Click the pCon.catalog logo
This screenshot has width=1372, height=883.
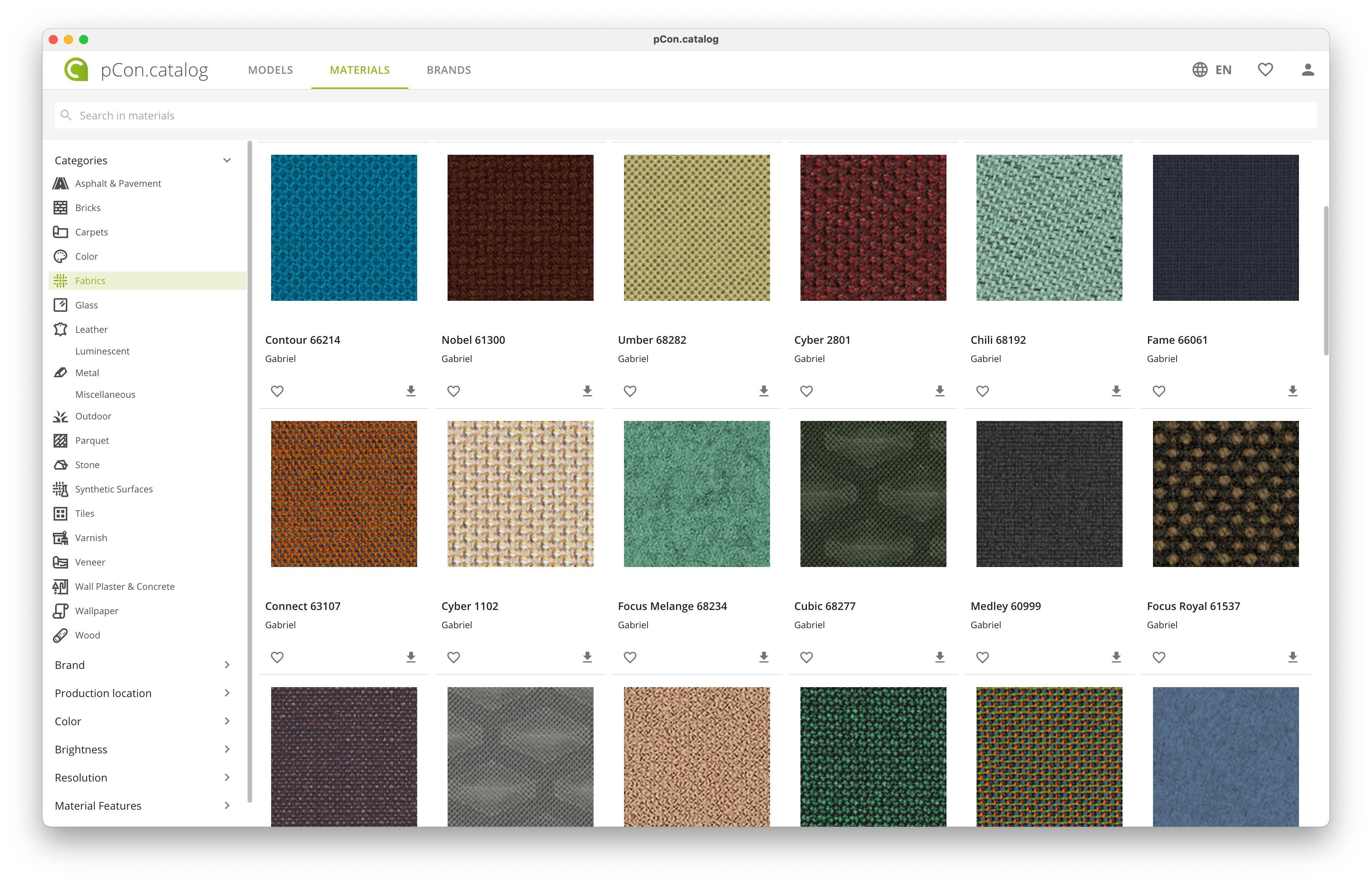(77, 70)
